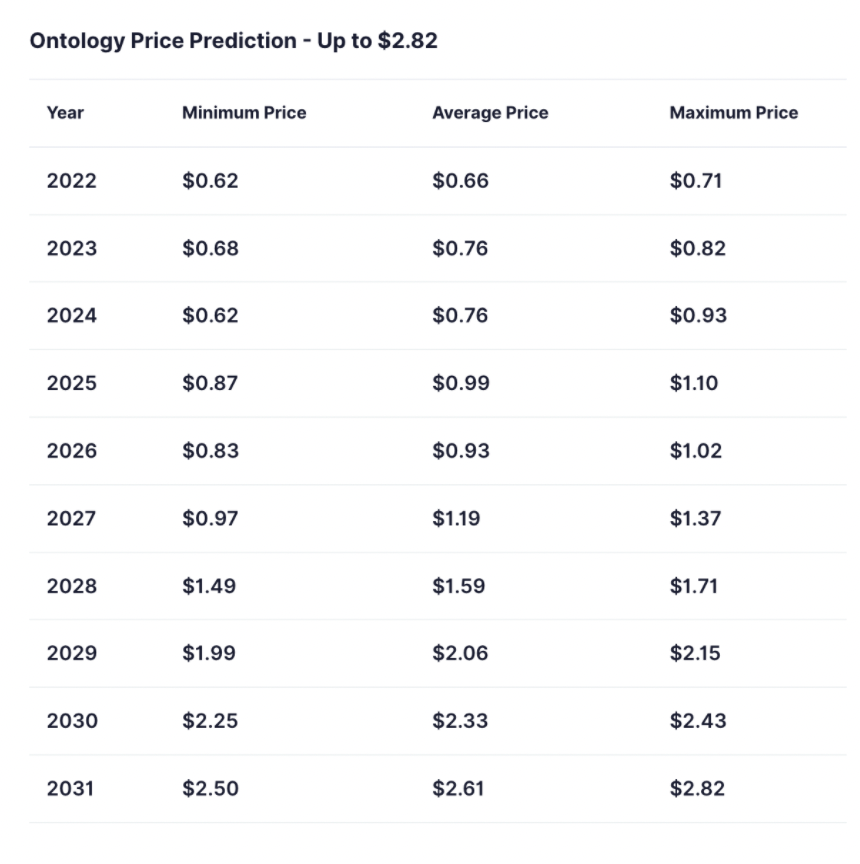
Task: Click the 2023 maximum price $0.82
Action: [697, 248]
